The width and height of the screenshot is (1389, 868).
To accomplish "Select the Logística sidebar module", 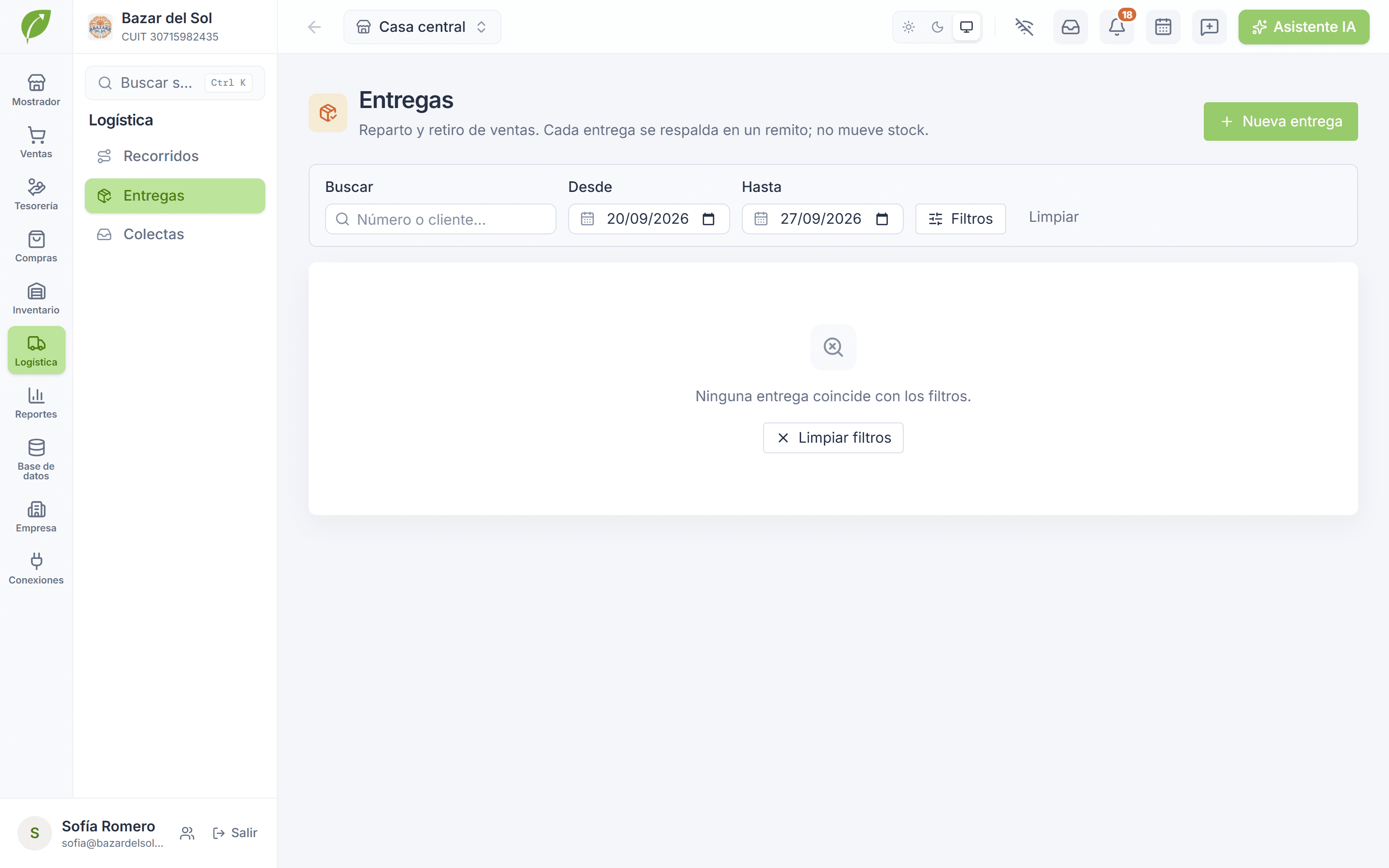I will pos(36,350).
